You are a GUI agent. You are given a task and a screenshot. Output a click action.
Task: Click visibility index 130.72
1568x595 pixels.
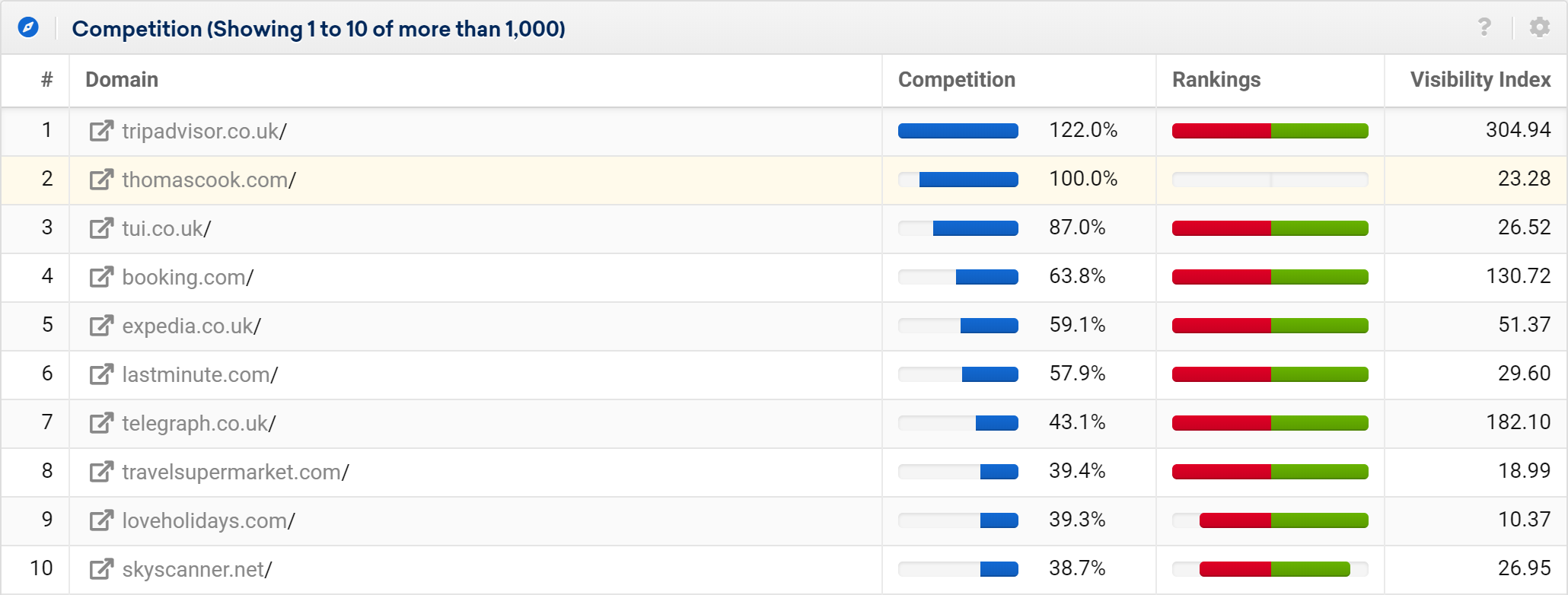(1518, 276)
